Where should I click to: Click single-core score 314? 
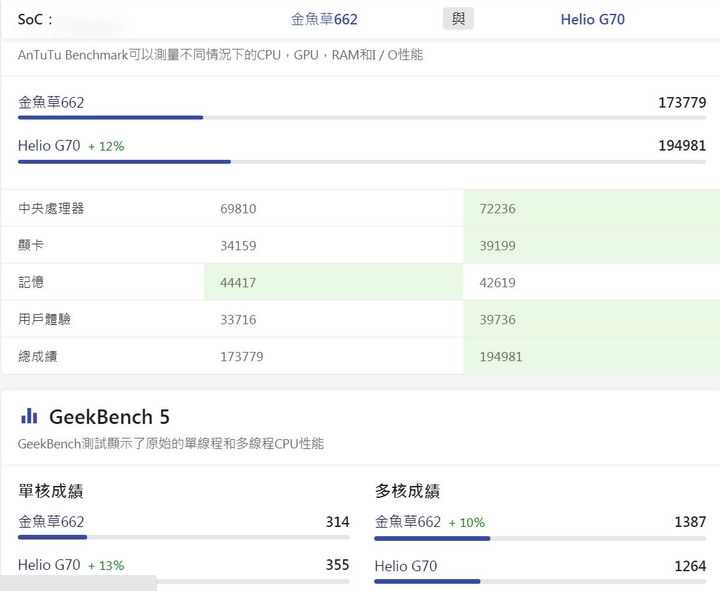338,522
